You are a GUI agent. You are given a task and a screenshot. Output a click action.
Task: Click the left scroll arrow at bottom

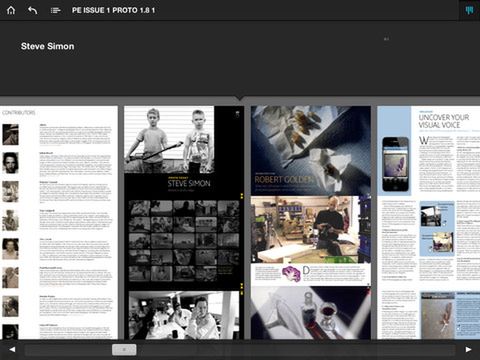click(x=12, y=349)
